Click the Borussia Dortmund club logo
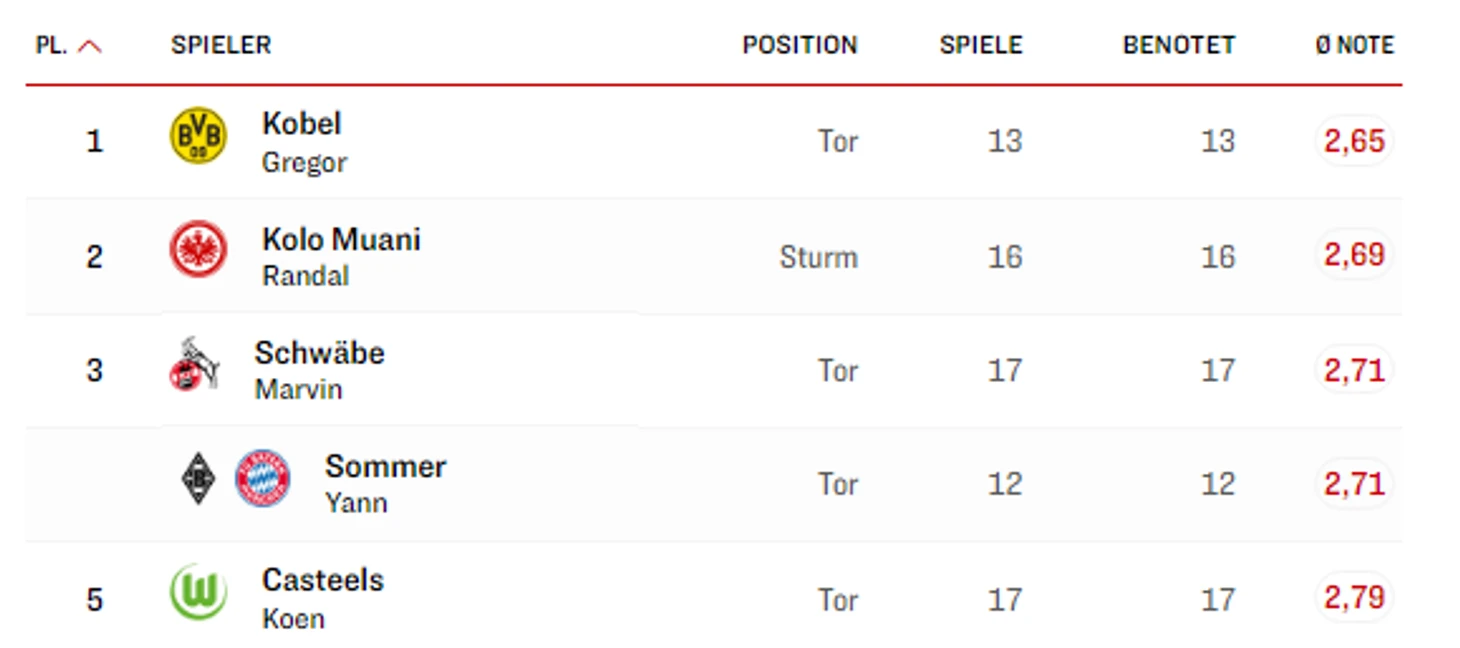1460x648 pixels. coord(198,136)
